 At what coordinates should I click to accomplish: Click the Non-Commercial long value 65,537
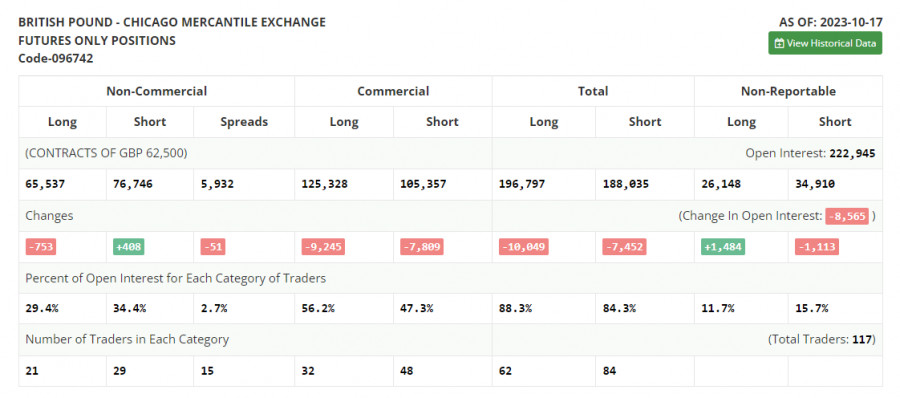45,184
